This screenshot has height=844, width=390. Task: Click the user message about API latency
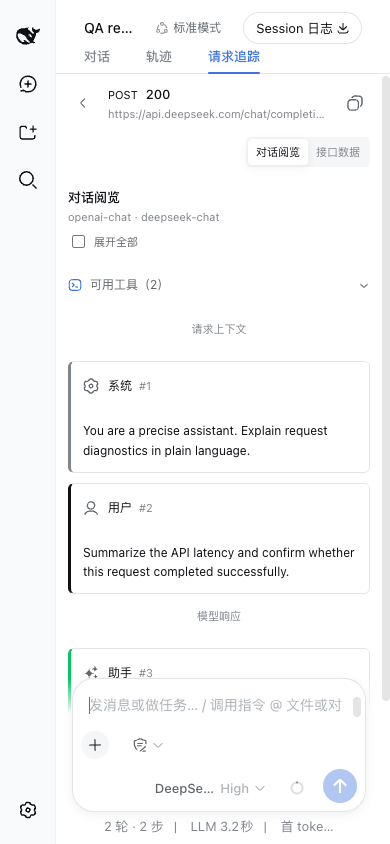click(218, 562)
